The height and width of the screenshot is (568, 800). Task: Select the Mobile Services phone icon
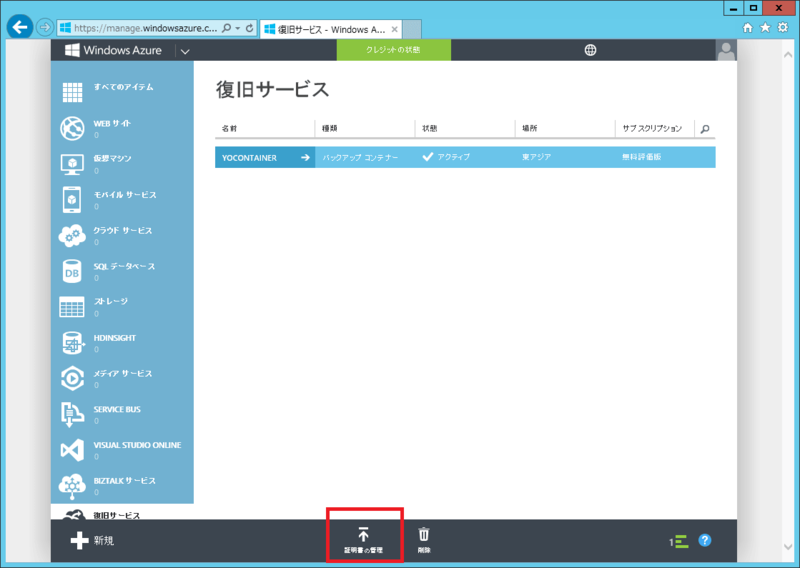point(72,200)
